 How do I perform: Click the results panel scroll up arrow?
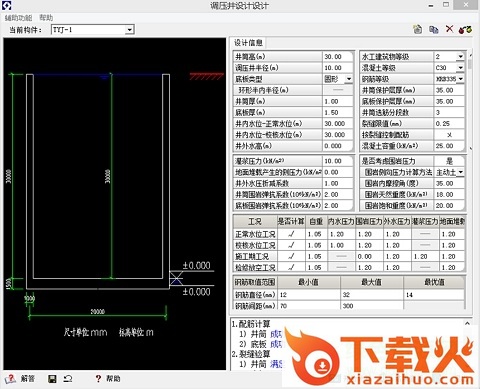pos(467,323)
